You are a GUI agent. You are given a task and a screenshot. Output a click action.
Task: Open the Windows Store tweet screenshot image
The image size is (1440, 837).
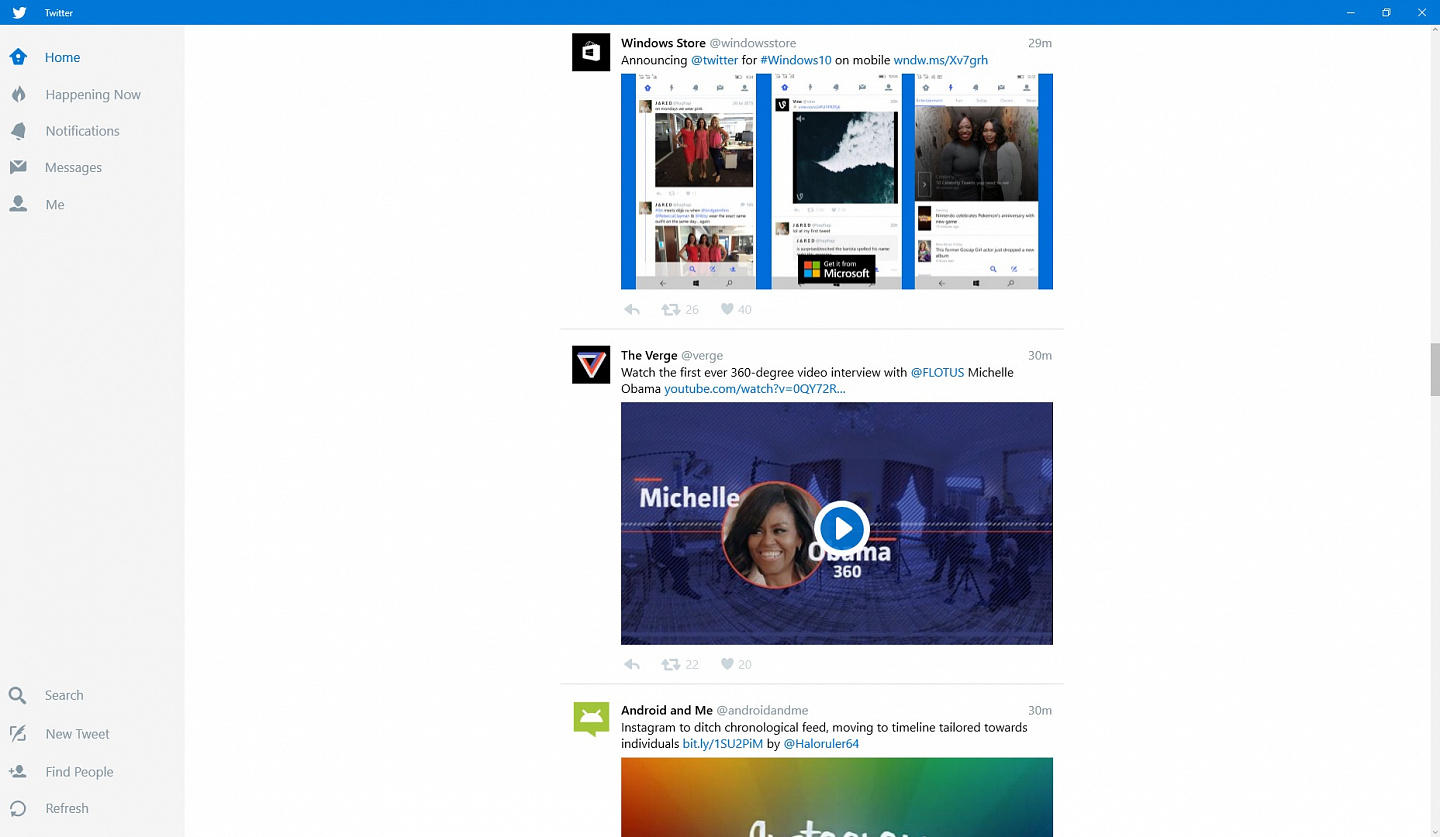click(837, 181)
